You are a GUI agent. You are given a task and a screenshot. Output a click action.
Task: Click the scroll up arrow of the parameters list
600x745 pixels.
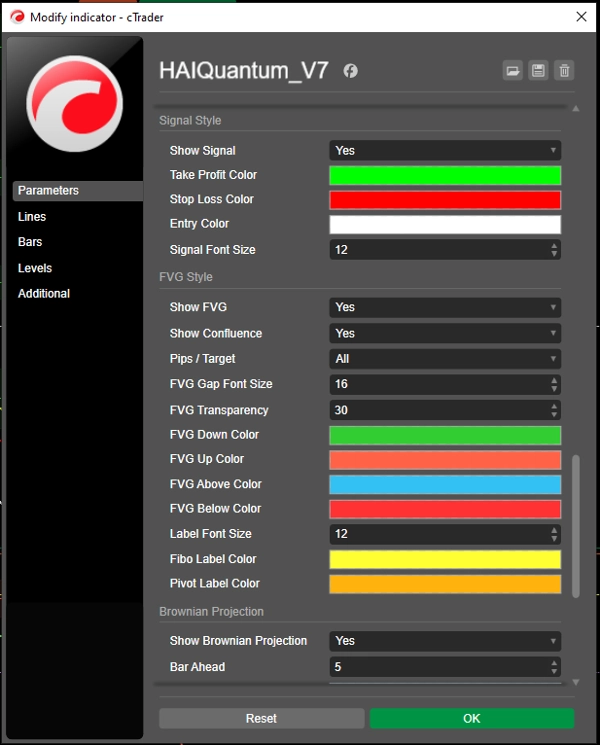(576, 109)
